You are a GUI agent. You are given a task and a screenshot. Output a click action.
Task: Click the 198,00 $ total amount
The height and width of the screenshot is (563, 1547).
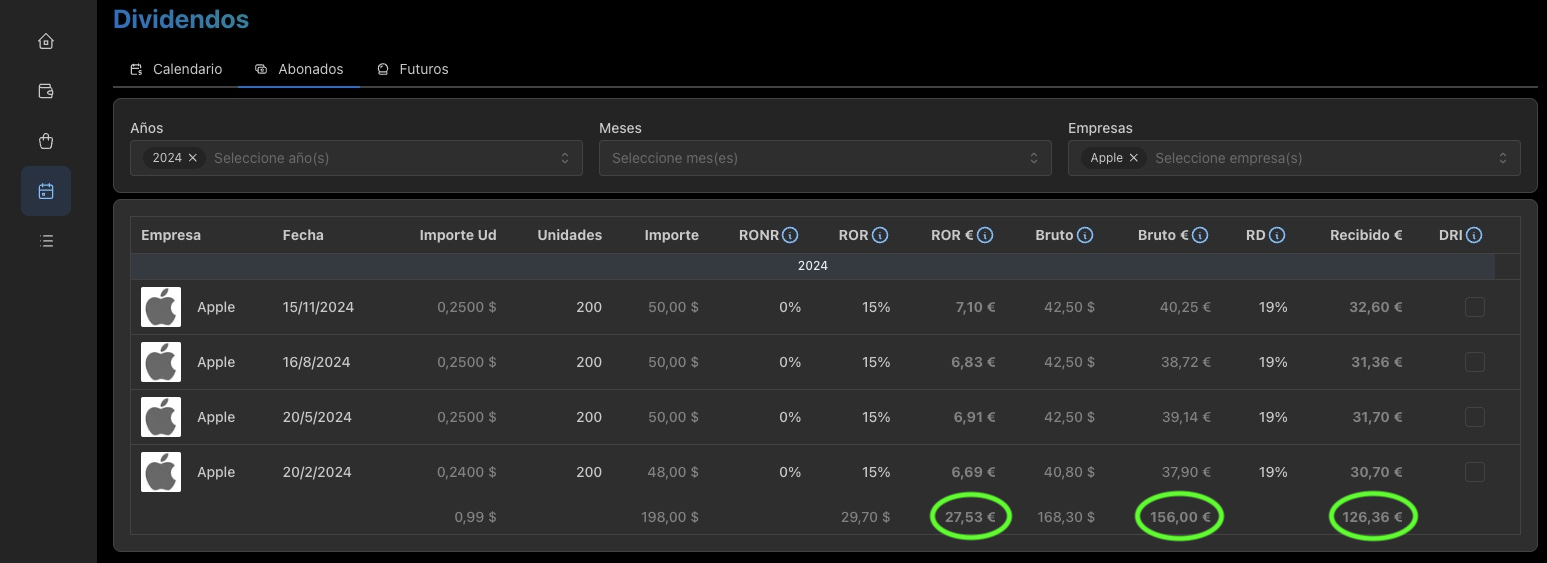670,517
